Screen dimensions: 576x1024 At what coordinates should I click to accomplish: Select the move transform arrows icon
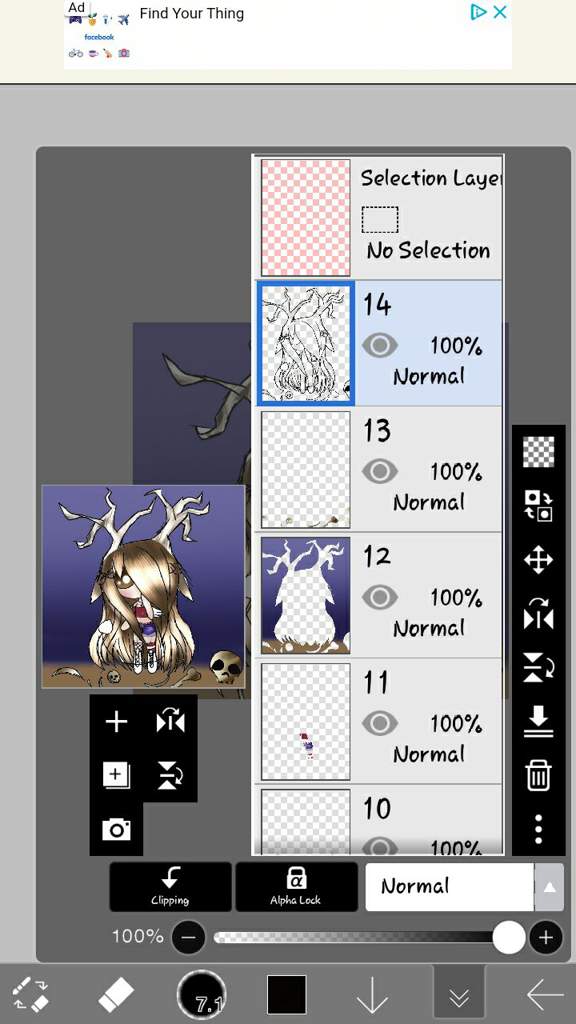(x=538, y=560)
